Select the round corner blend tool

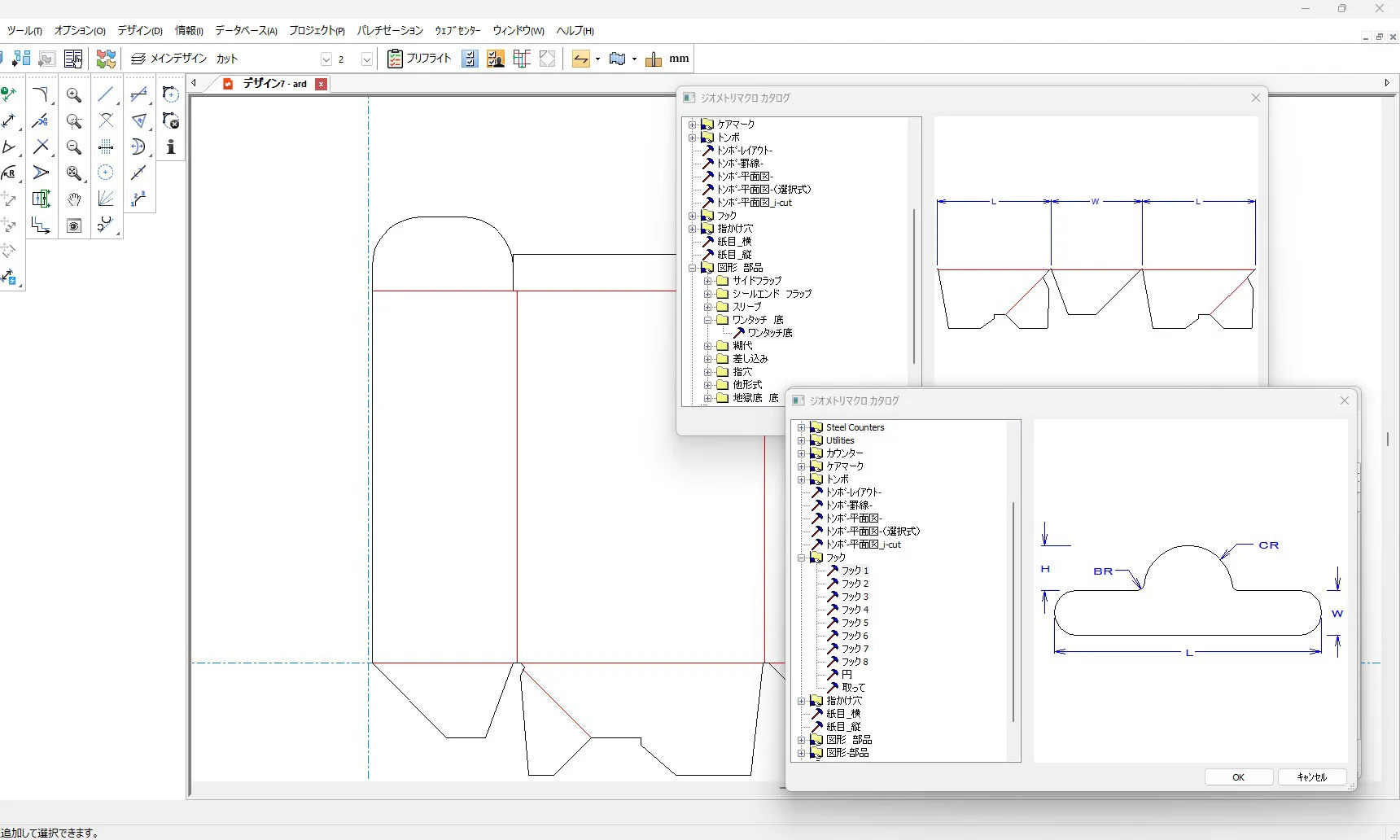40,95
